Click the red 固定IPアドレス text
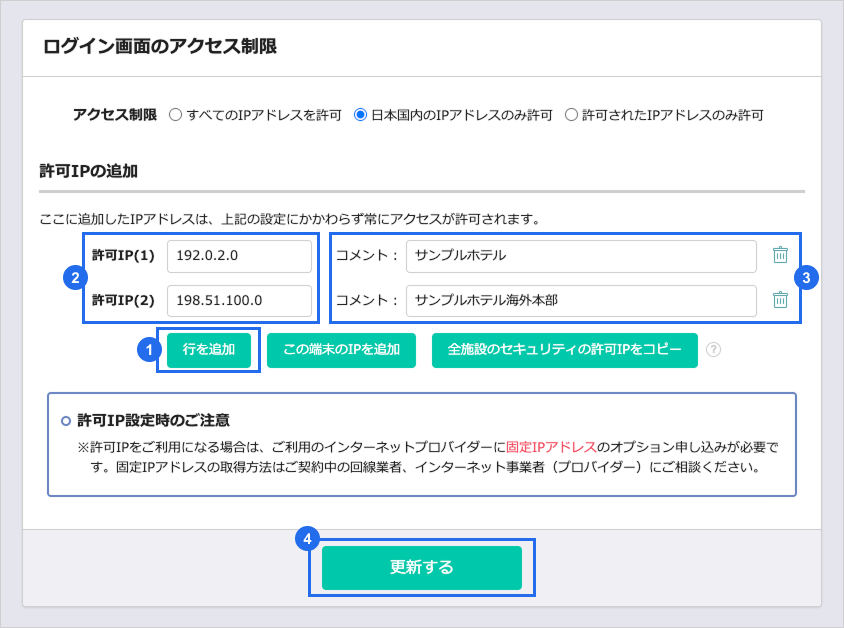Image resolution: width=844 pixels, height=628 pixels. tap(551, 447)
